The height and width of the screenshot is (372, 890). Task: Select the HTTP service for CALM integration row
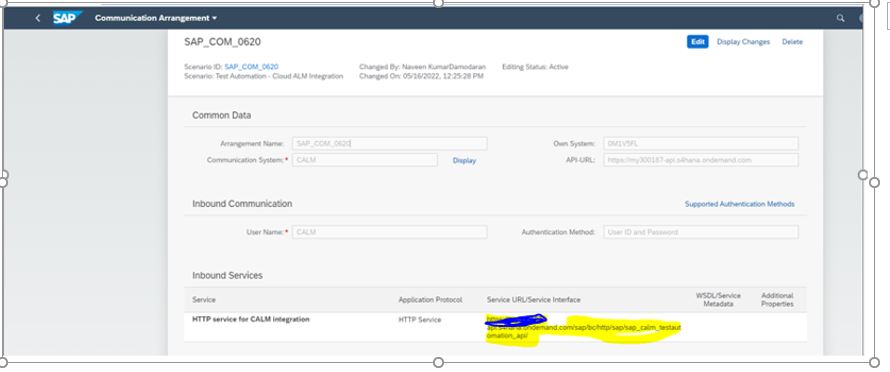pos(495,327)
